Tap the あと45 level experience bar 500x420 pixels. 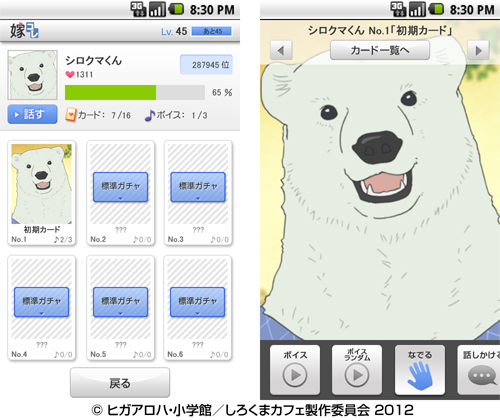tap(212, 31)
